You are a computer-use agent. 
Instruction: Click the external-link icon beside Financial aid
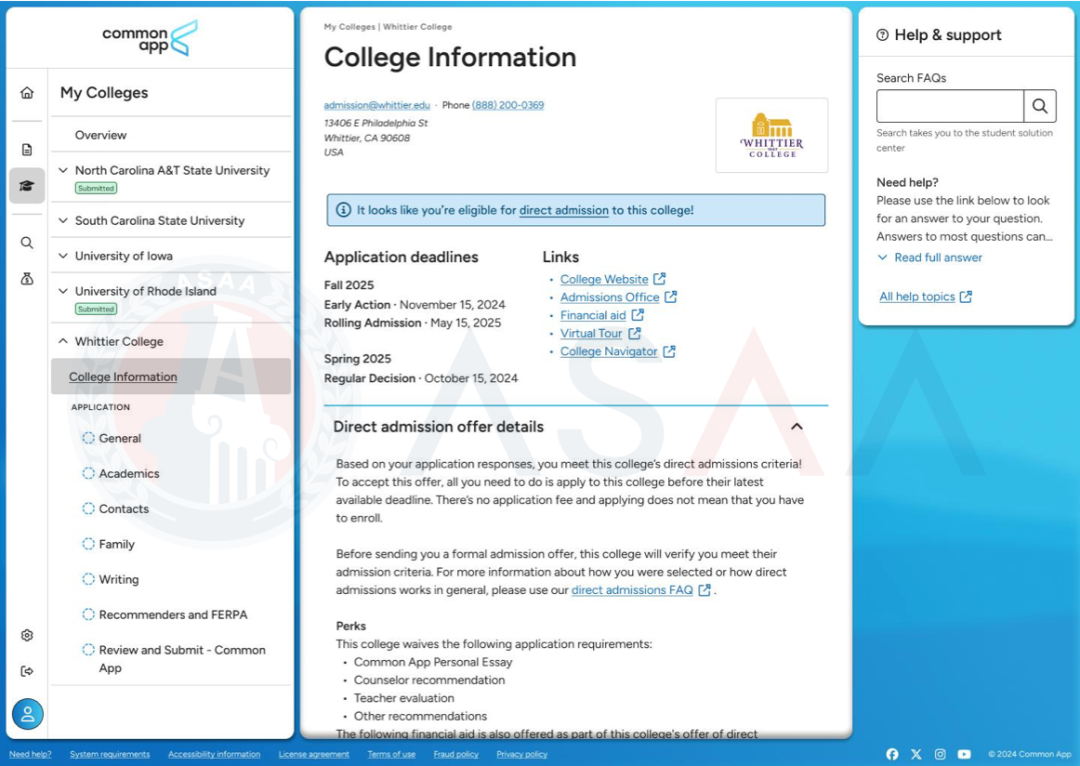coord(638,315)
